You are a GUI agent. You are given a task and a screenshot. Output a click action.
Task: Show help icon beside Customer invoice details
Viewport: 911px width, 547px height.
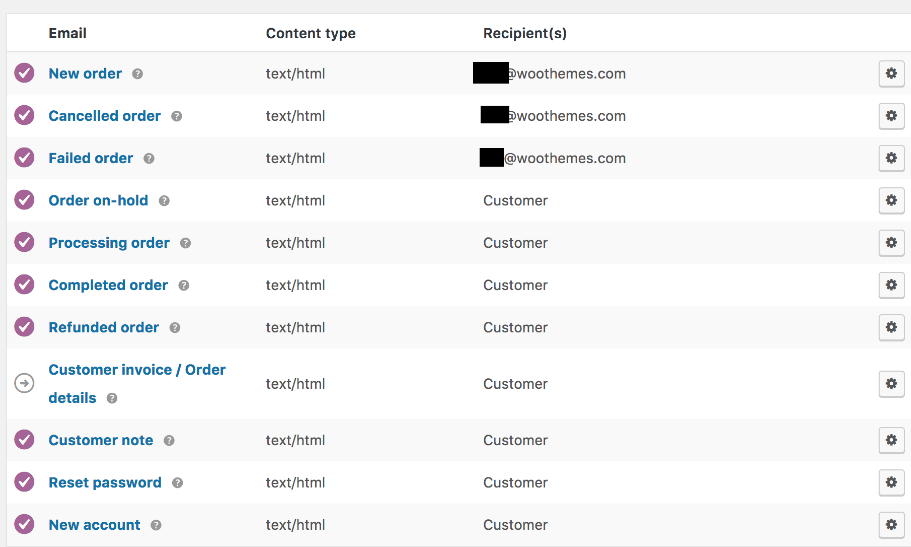pyautogui.click(x=112, y=398)
